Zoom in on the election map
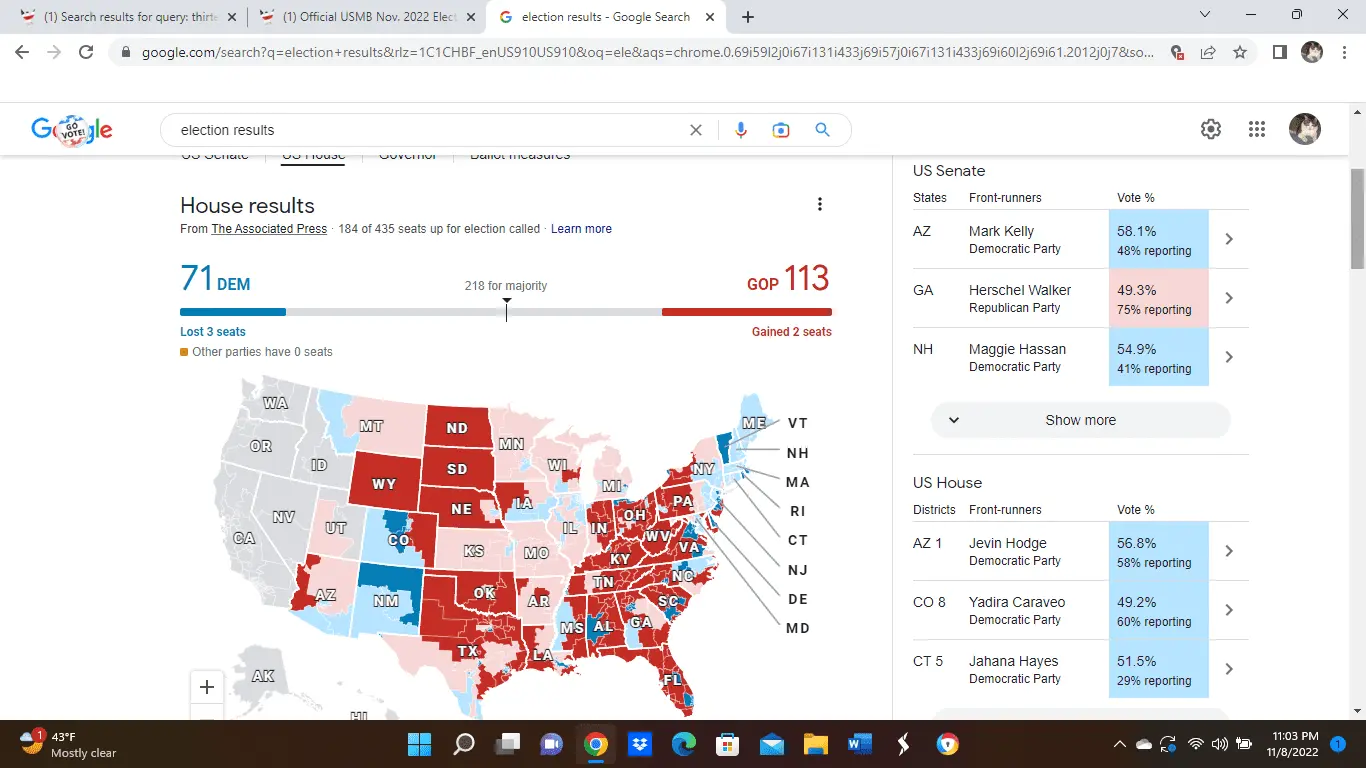1366x768 pixels. [x=207, y=687]
